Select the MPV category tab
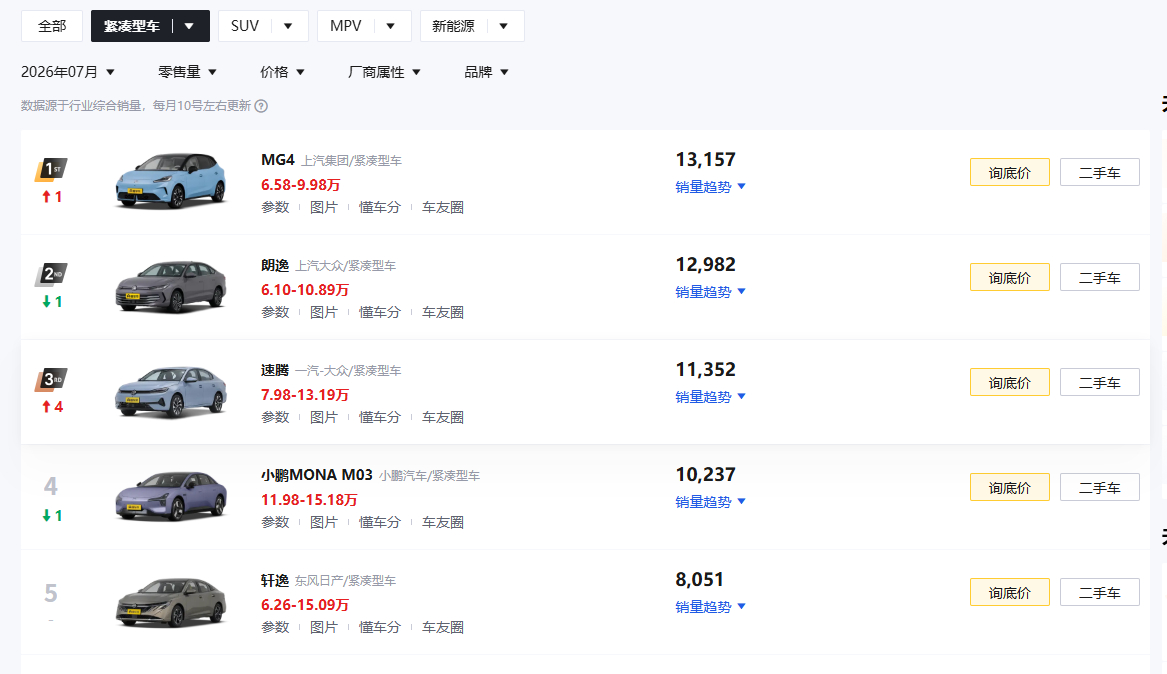Screen dimensions: 1167x674 click(x=345, y=26)
